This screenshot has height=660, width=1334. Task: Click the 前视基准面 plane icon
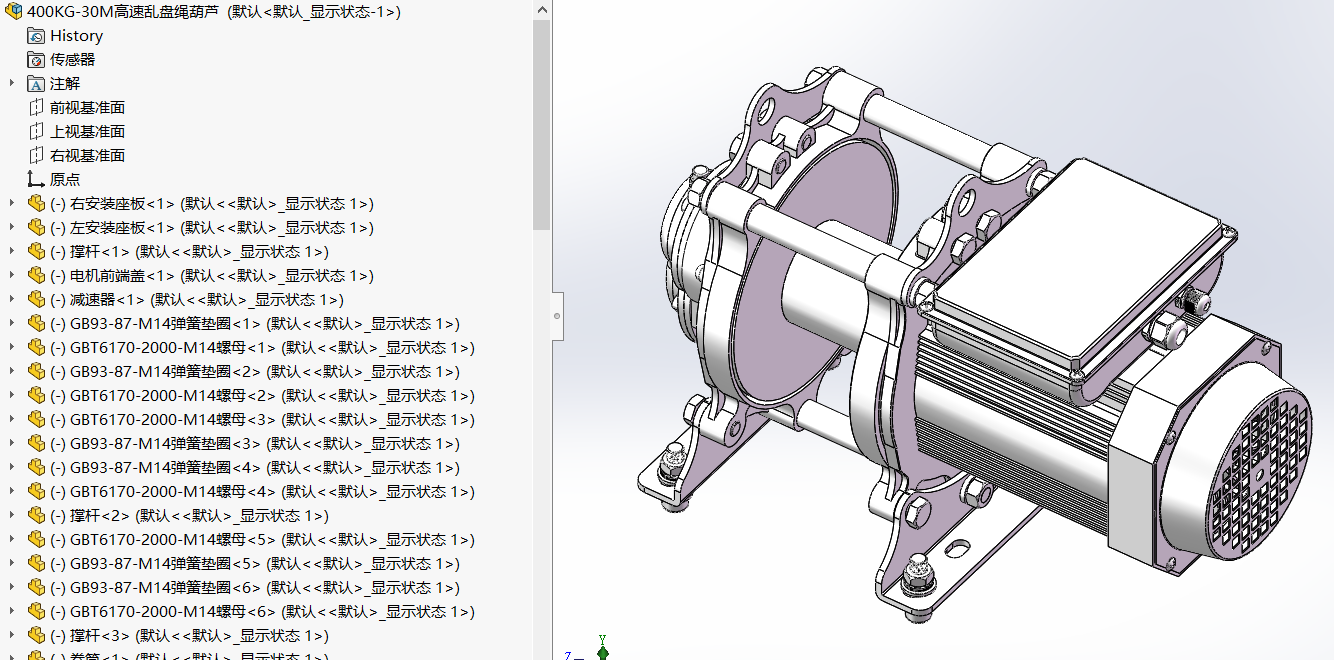37,108
